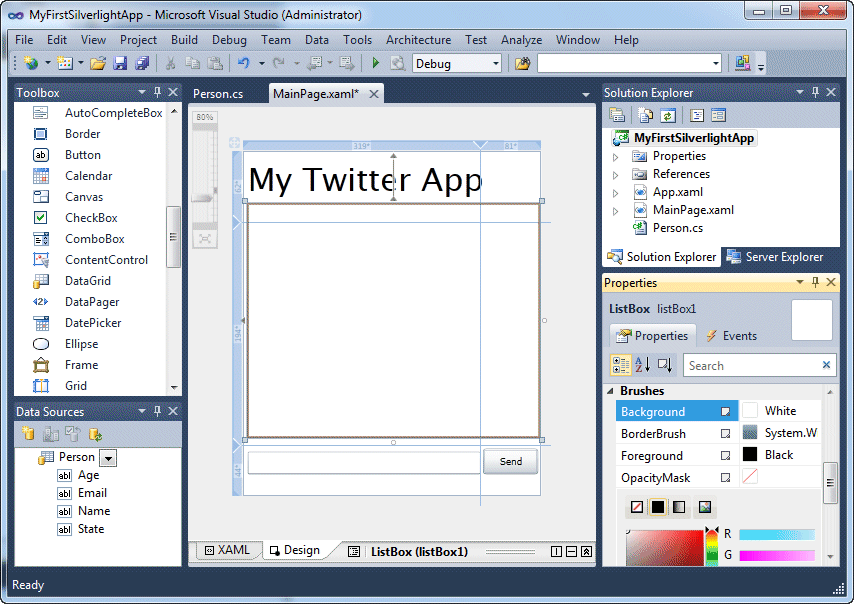The width and height of the screenshot is (854, 604).
Task: Switch to Server Explorer panel tab
Action: 775,257
